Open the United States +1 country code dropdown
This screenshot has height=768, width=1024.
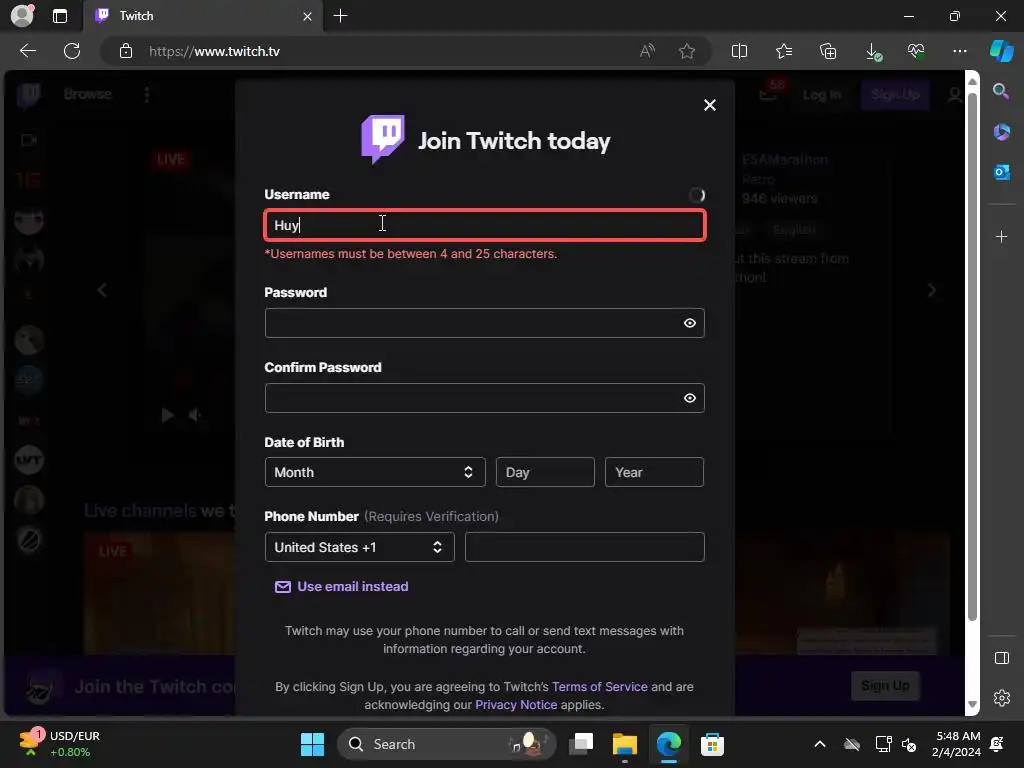tap(359, 547)
